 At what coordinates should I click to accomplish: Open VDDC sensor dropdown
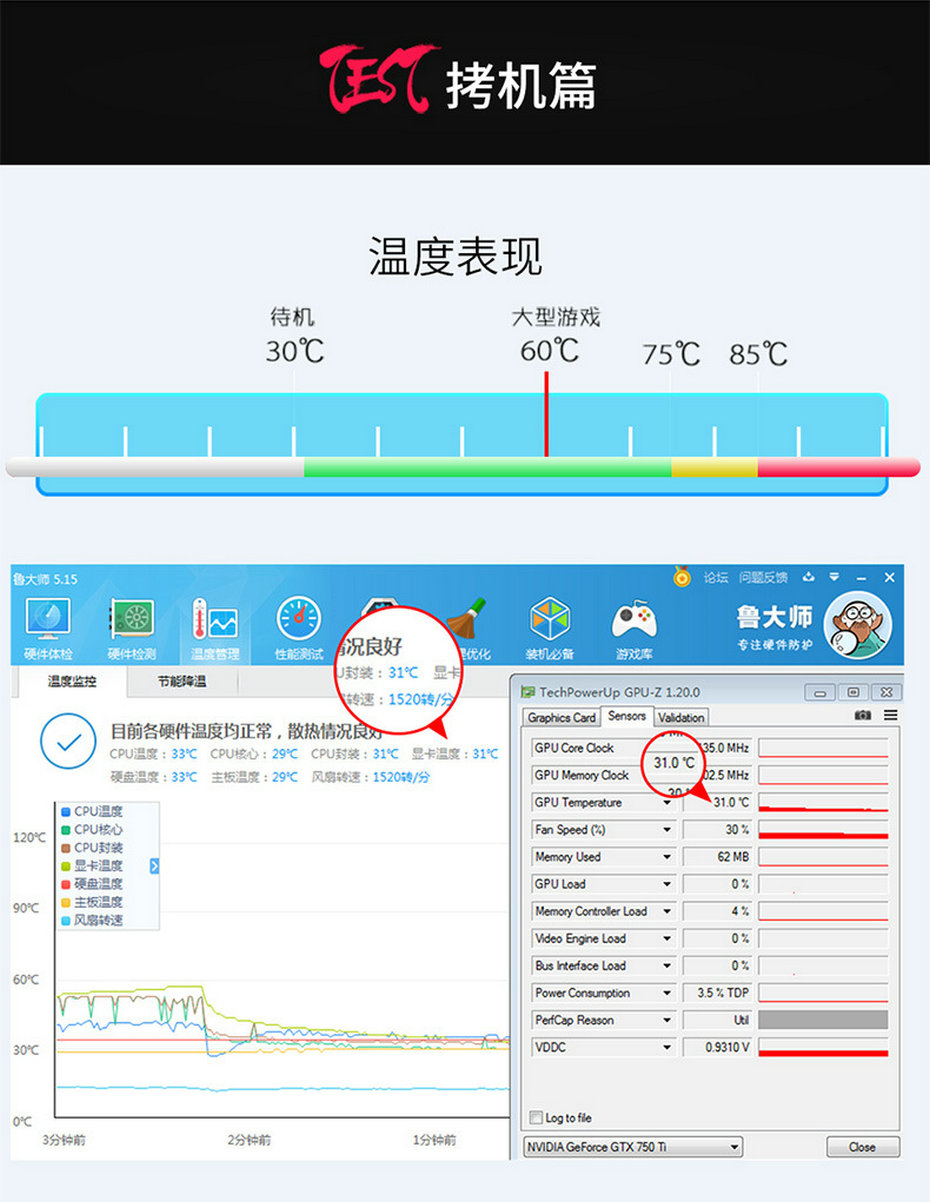667,1048
